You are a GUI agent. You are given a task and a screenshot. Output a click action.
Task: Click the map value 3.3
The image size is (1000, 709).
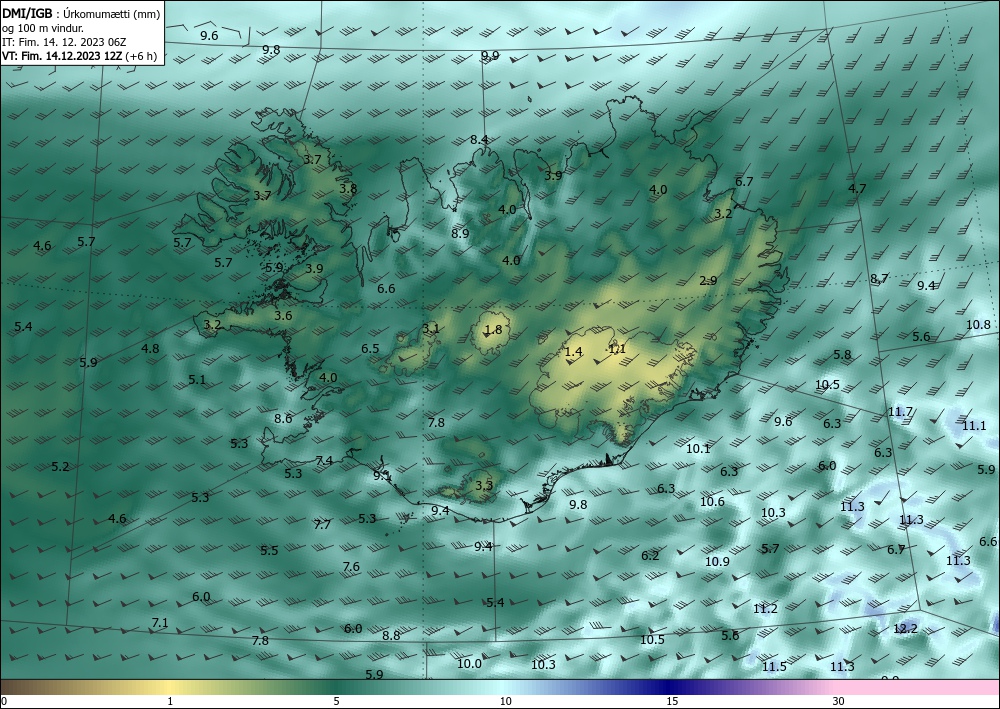point(484,485)
